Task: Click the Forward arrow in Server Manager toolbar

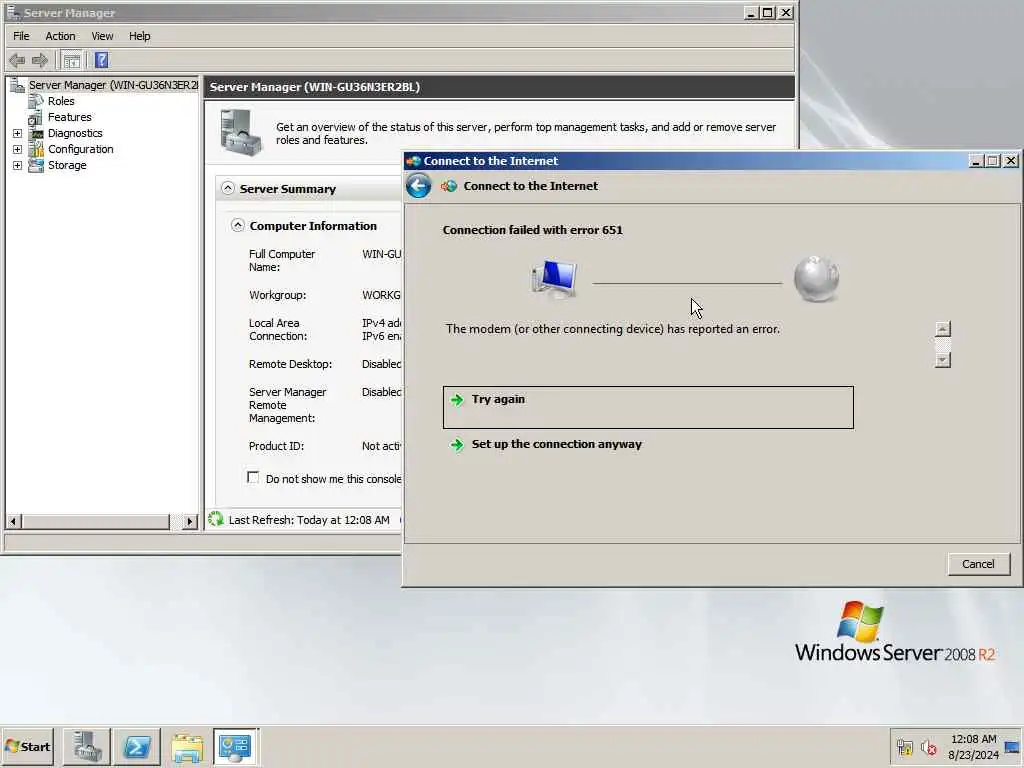Action: (x=40, y=61)
